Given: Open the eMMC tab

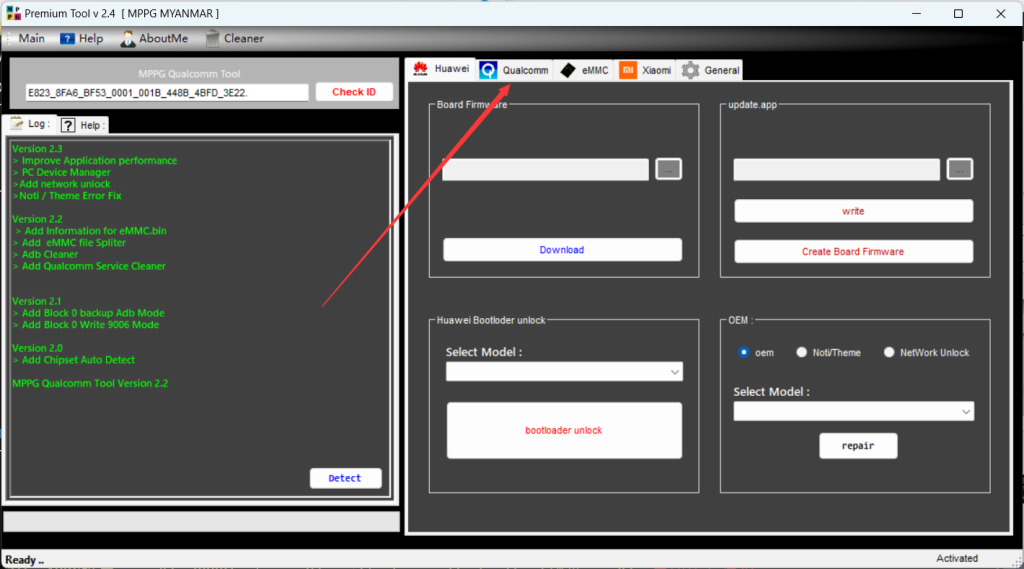Looking at the screenshot, I should pos(584,70).
